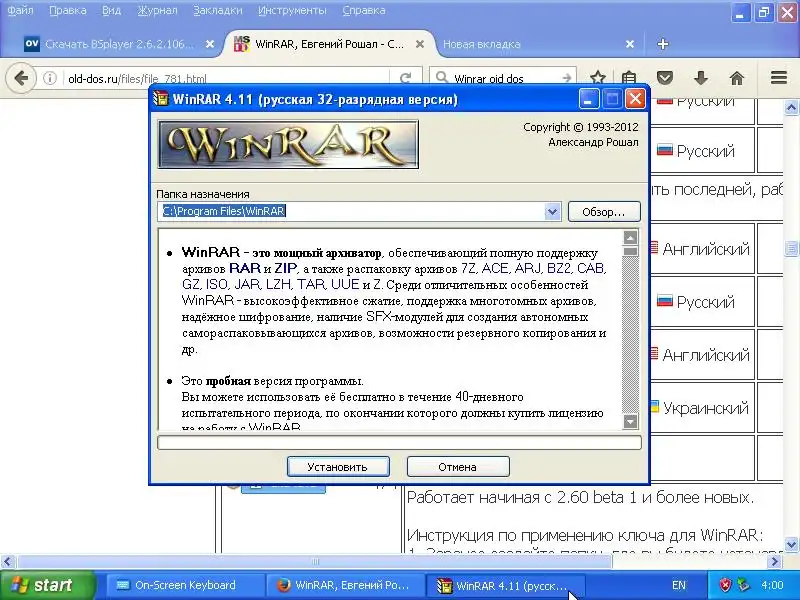The height and width of the screenshot is (600, 800).
Task: Click the page vertical scroll up arrow
Action: (791, 108)
